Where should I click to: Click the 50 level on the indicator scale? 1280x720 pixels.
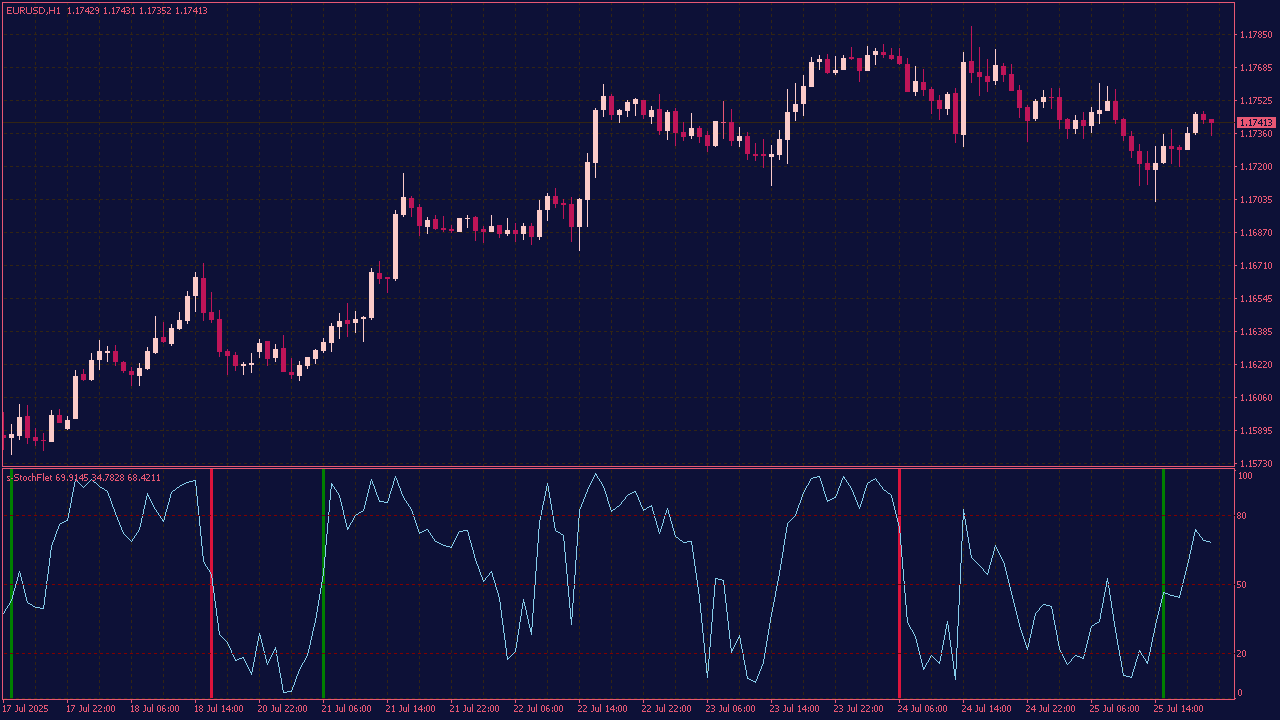pyautogui.click(x=1243, y=585)
